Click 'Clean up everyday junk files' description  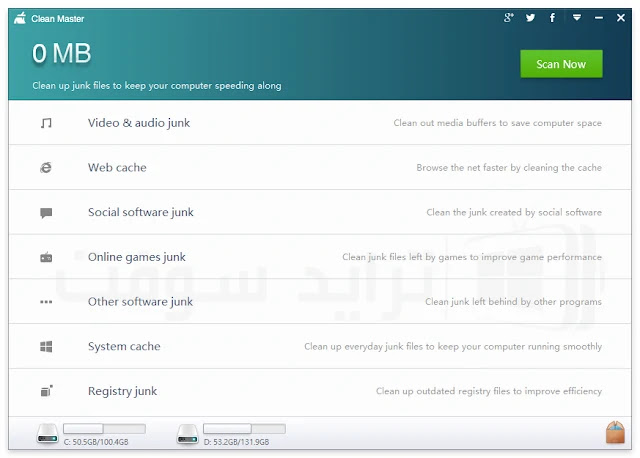point(453,347)
